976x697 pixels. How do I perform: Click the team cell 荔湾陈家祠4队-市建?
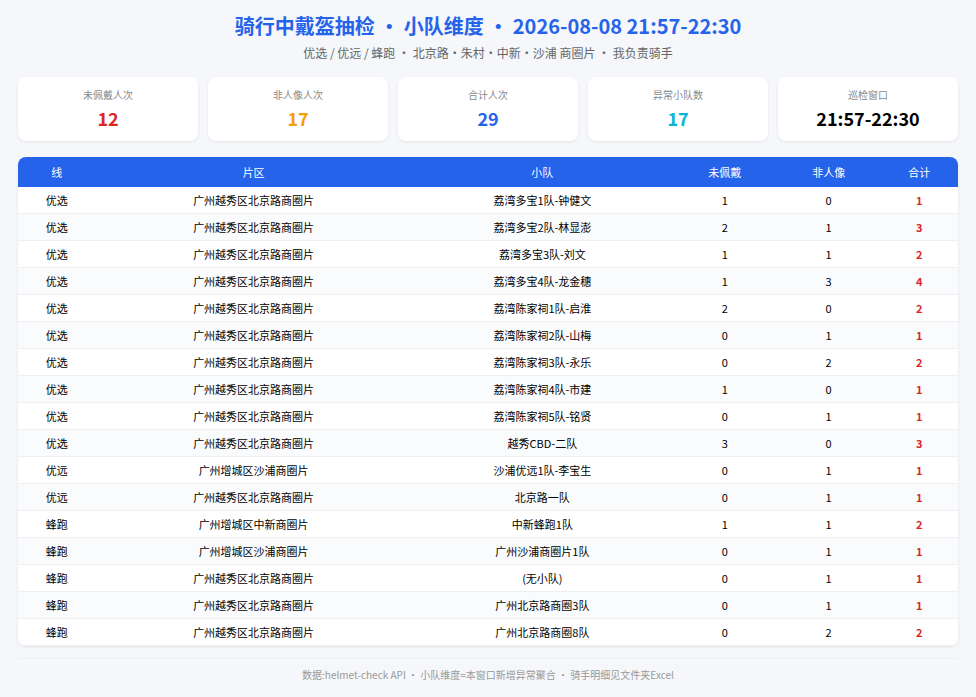click(542, 390)
